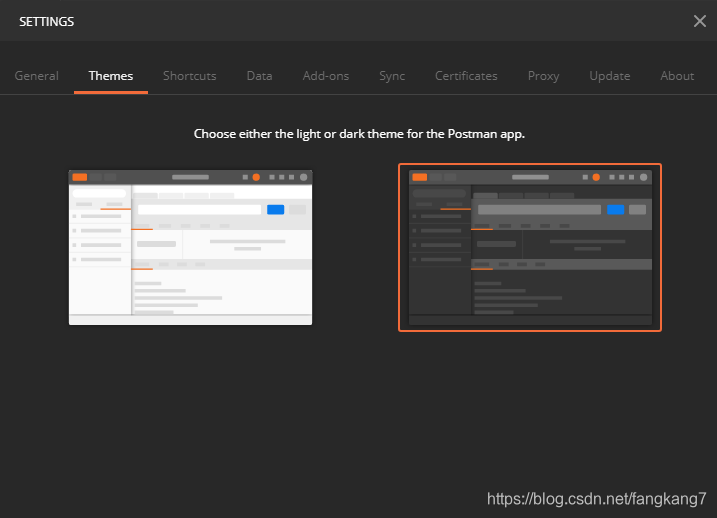The width and height of the screenshot is (717, 518).
Task: Select the Themes tab
Action: (x=111, y=76)
